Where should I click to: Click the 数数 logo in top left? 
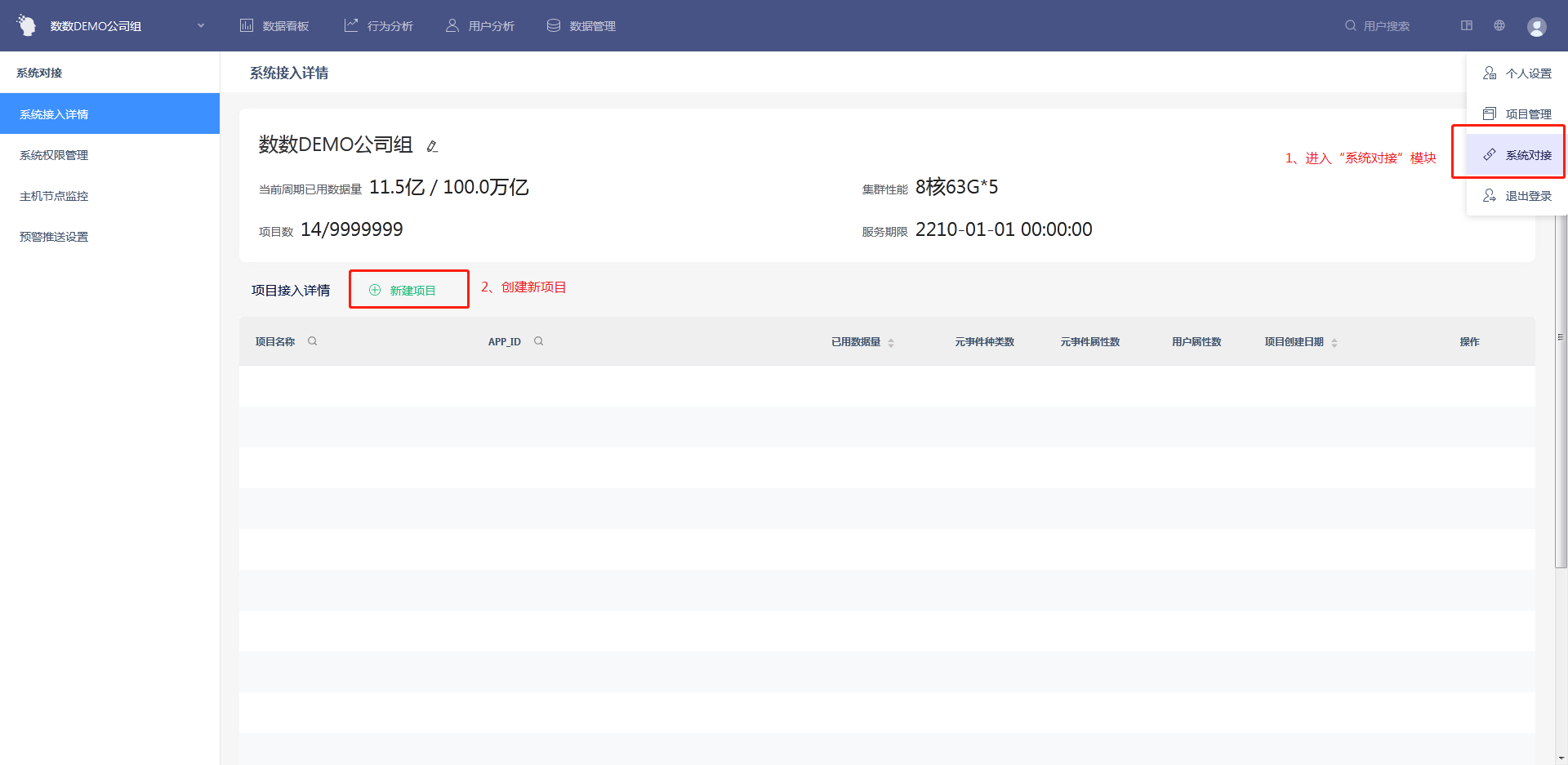(27, 26)
